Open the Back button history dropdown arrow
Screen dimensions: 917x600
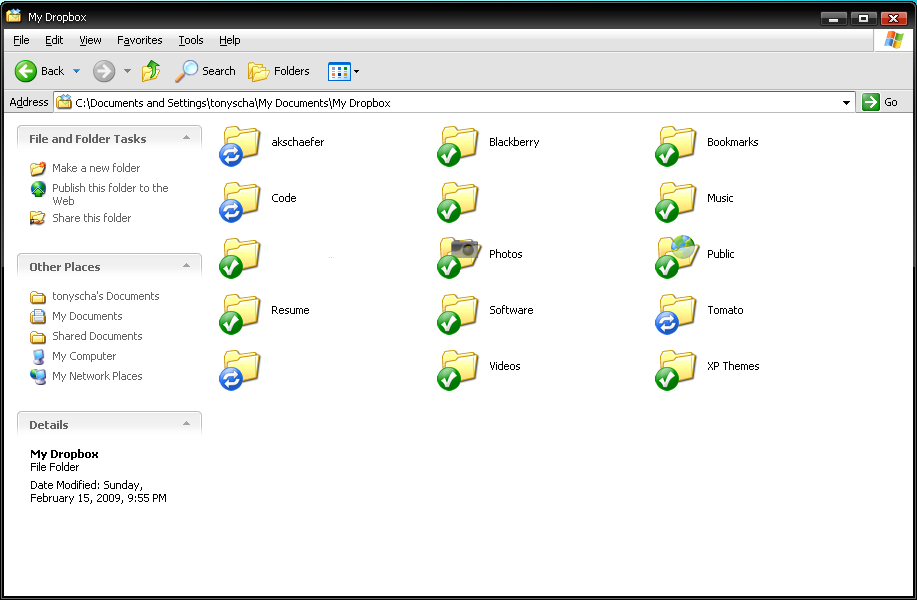coord(77,71)
